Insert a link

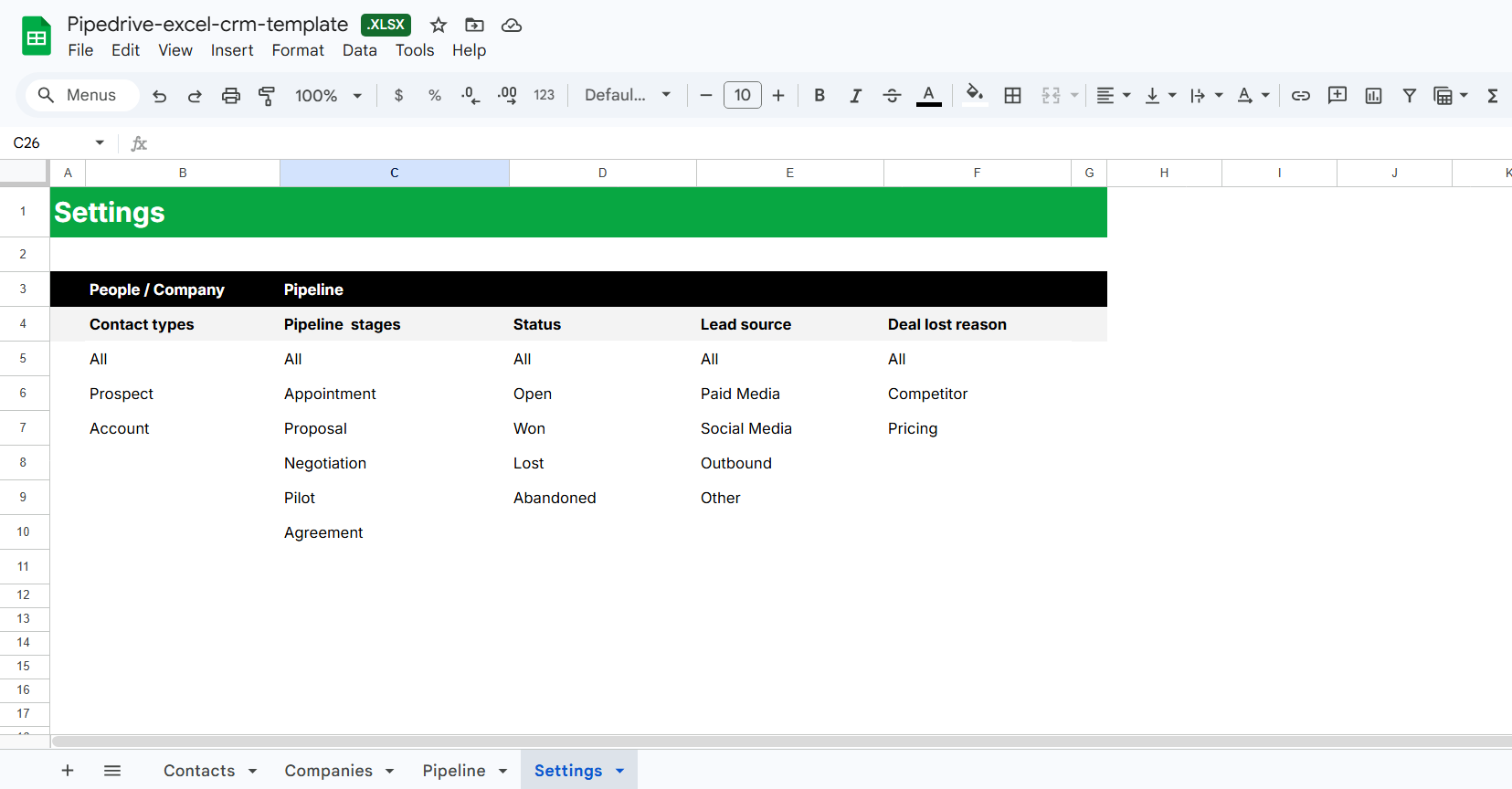pos(1301,95)
